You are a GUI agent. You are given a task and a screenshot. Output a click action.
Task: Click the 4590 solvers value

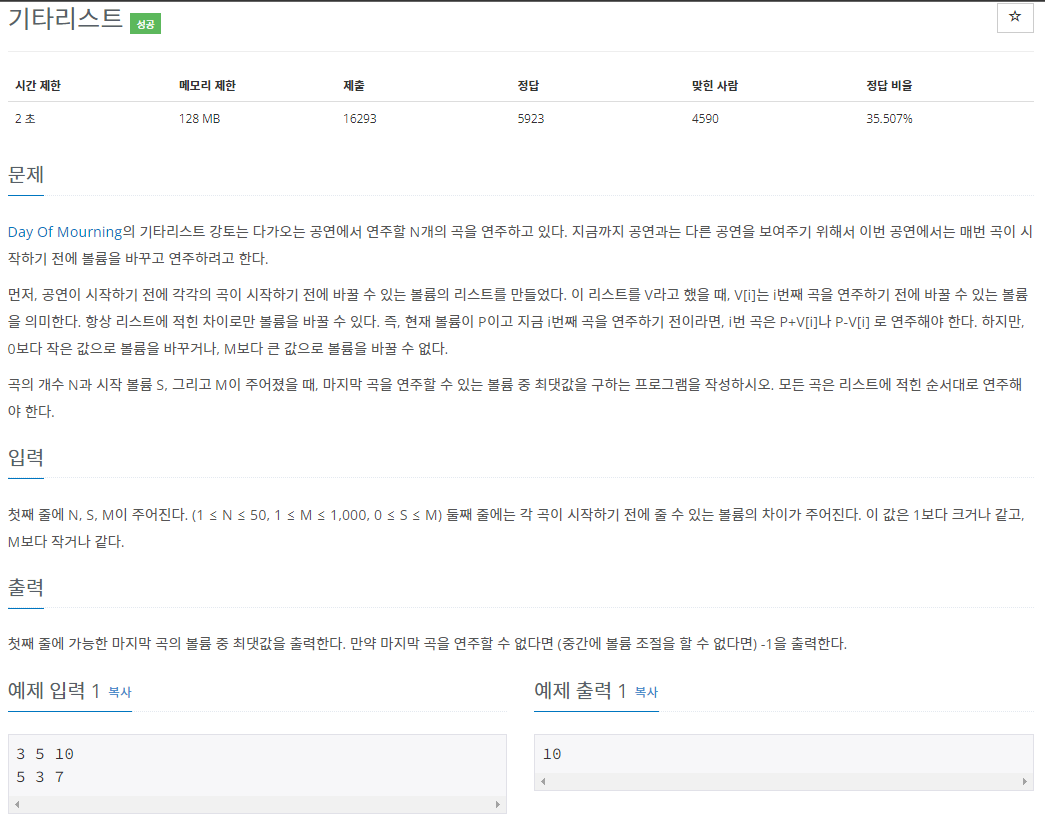pyautogui.click(x=705, y=119)
